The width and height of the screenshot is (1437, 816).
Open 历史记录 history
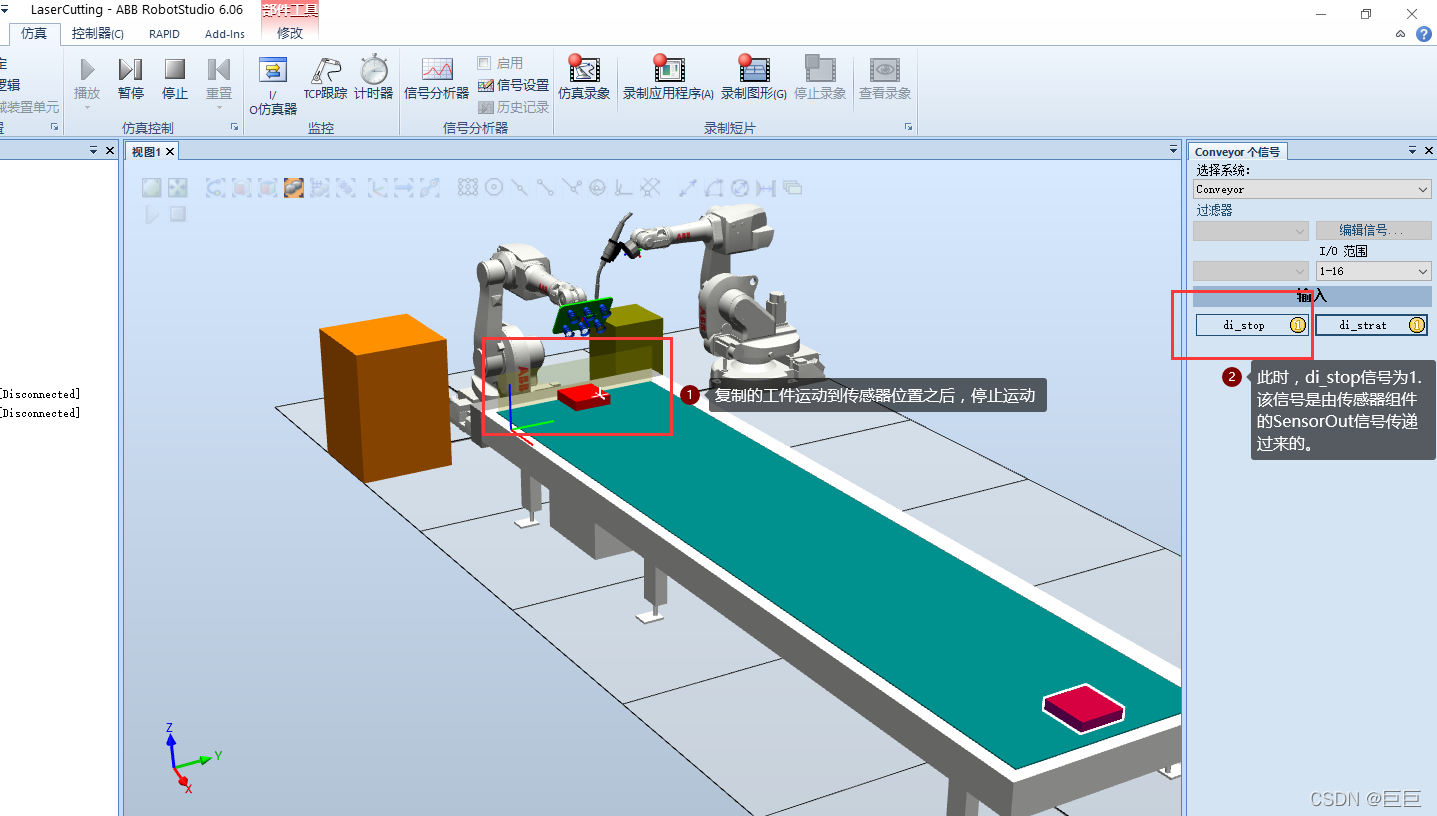click(513, 107)
